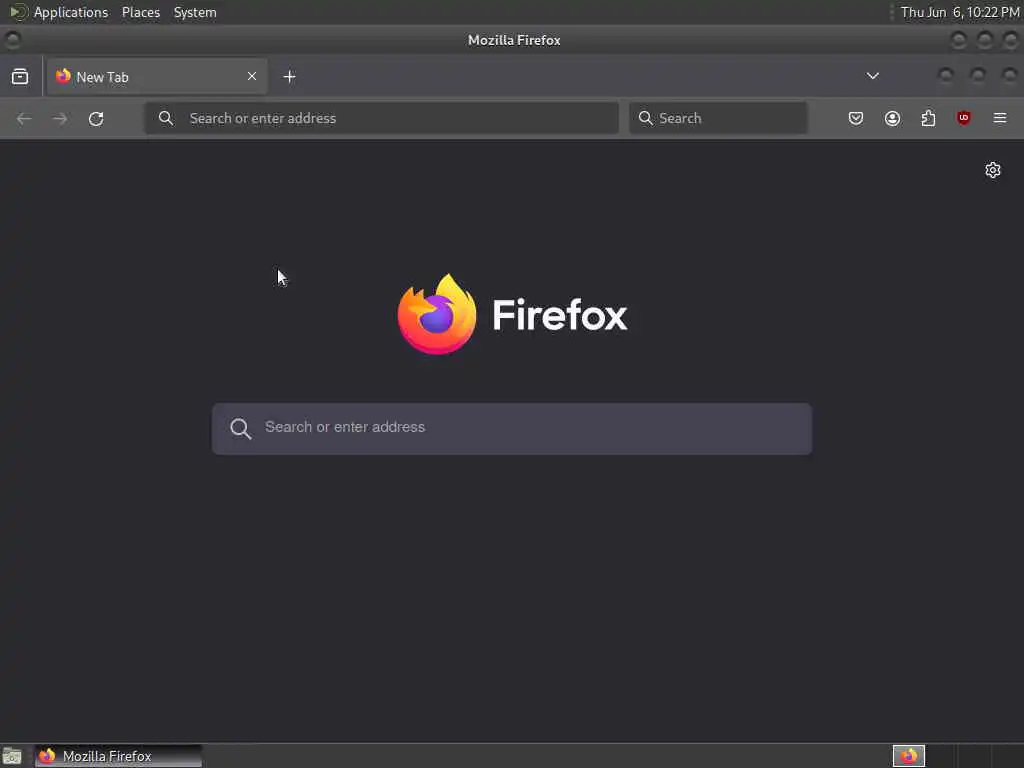Open the application hamburger menu

(1000, 118)
